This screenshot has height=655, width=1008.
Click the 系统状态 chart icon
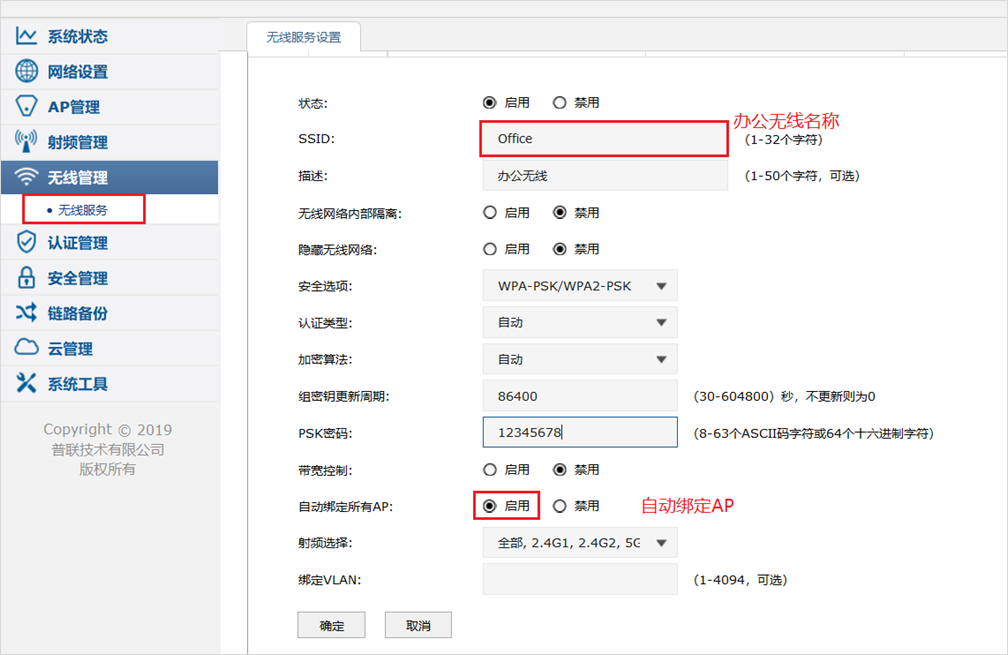(26, 37)
